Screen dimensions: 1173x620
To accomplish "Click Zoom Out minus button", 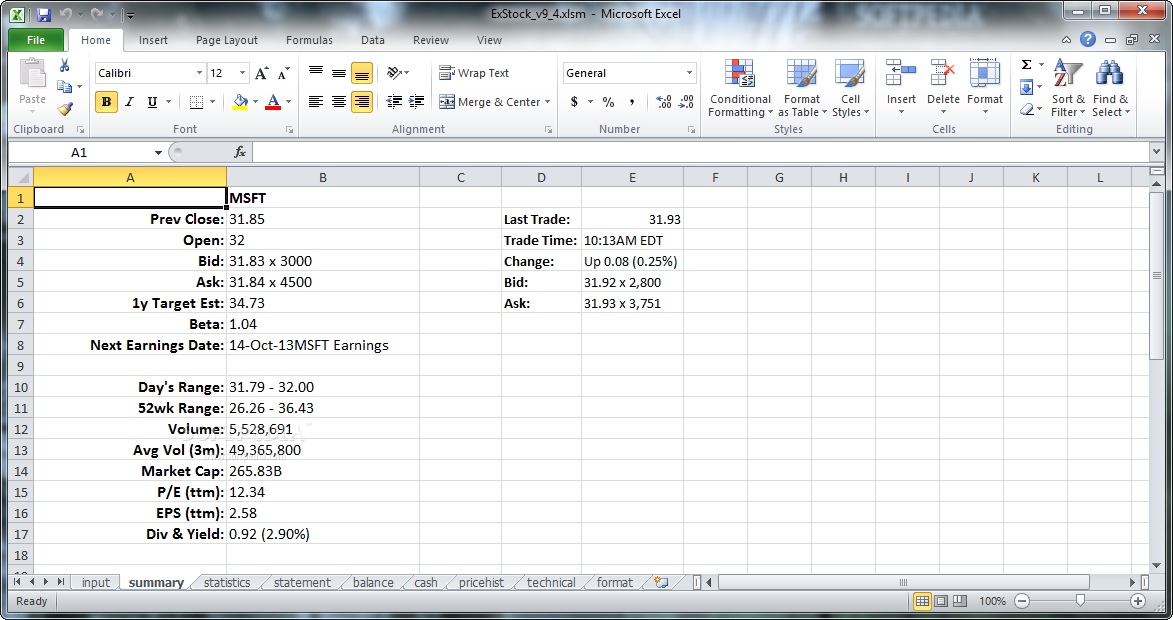I will coord(1023,601).
